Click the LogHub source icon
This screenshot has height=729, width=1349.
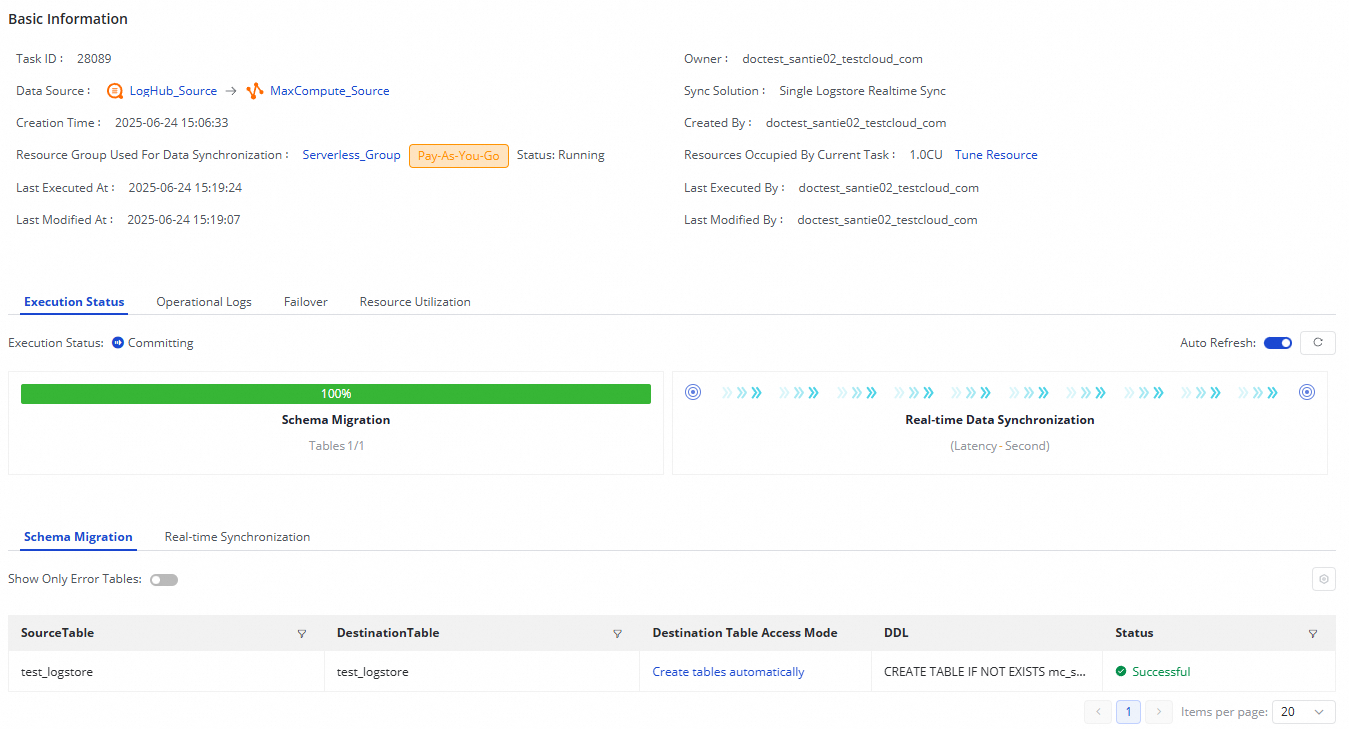(x=115, y=91)
